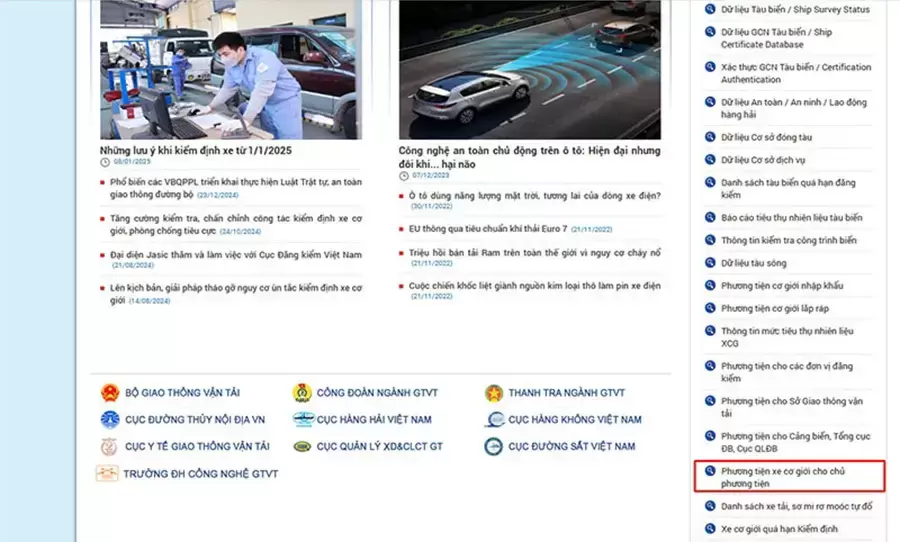Click the Cục Đường Sắt Việt Nam logo icon
Viewport: 900px width, 542px height.
coord(494,447)
